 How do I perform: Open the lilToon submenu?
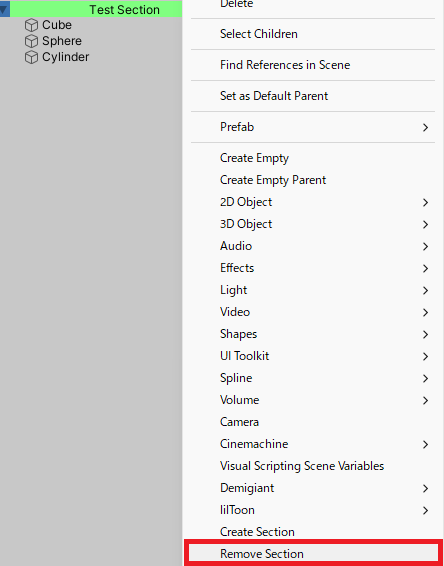pos(313,510)
